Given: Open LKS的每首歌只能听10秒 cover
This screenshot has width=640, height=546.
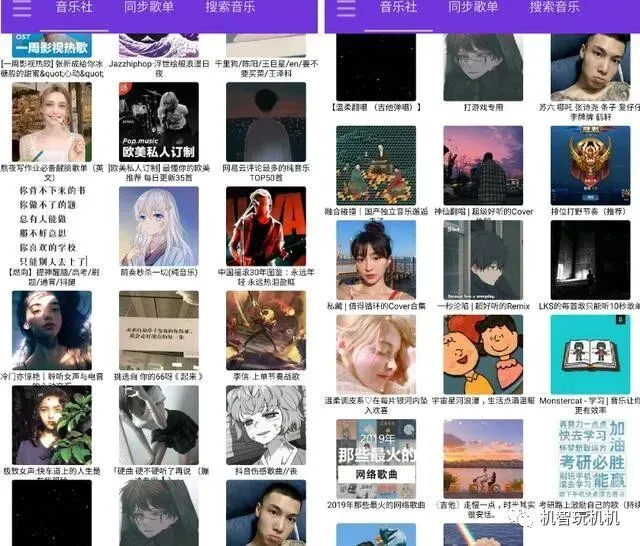Looking at the screenshot, I should coord(590,260).
